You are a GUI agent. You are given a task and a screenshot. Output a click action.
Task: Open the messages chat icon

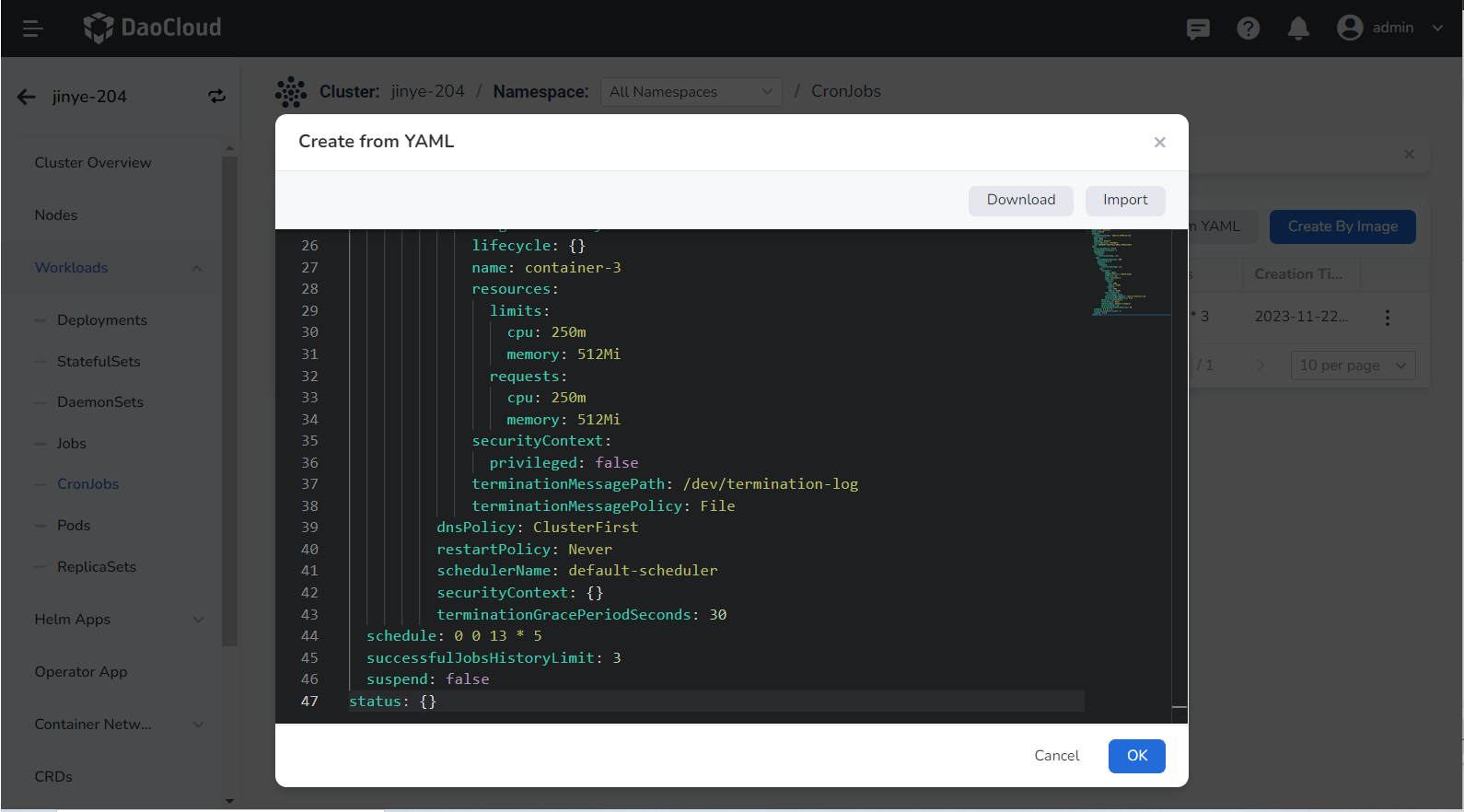(1198, 29)
